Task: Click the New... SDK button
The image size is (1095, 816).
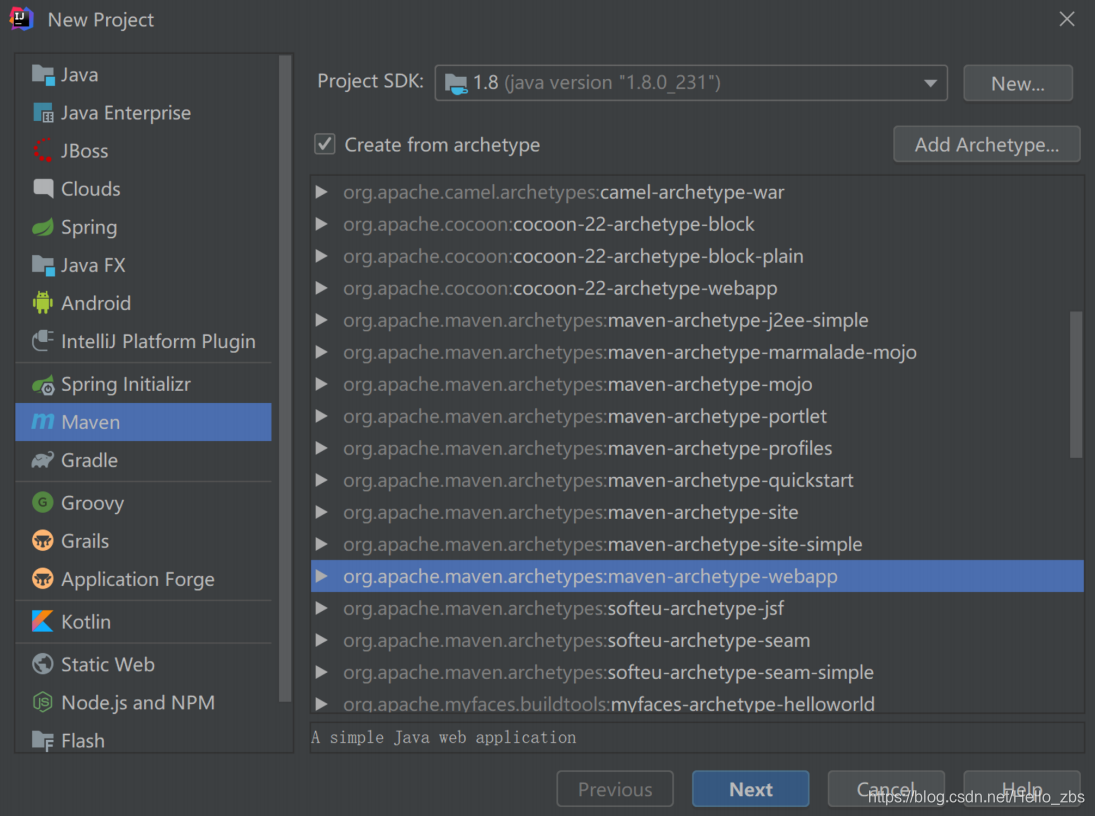Action: click(1017, 83)
